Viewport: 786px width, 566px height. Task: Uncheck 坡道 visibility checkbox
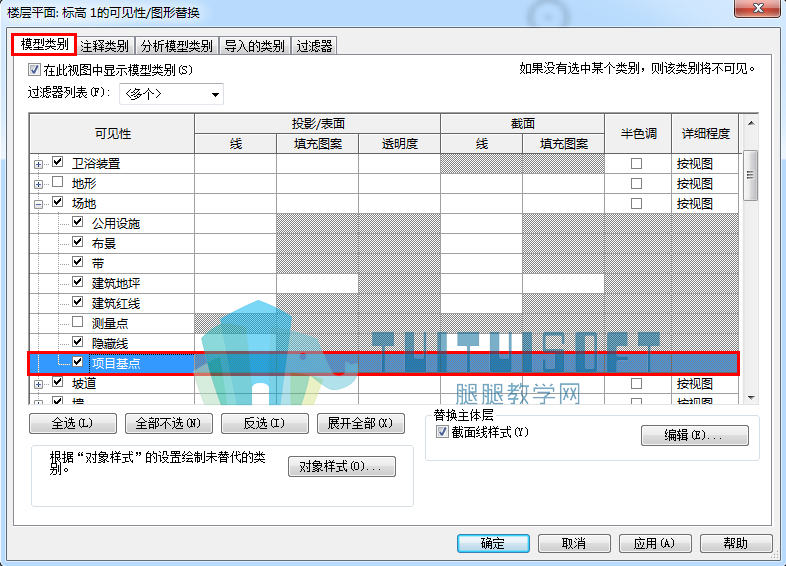point(58,382)
